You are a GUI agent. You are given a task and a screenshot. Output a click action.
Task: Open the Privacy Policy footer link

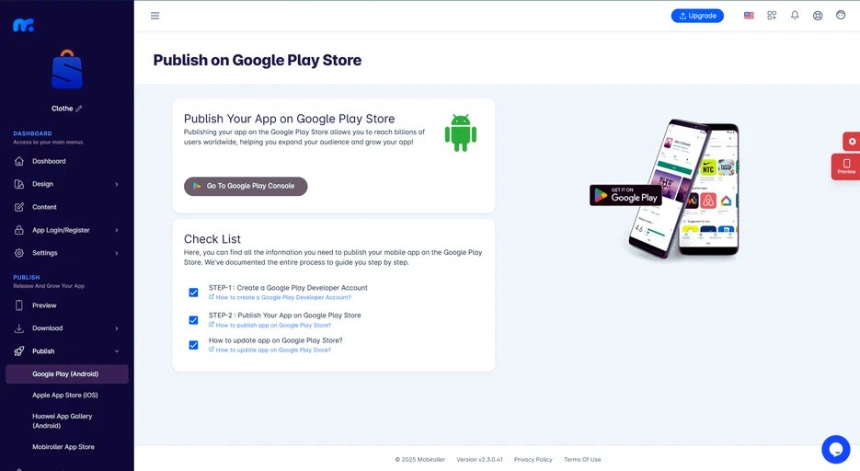(533, 459)
